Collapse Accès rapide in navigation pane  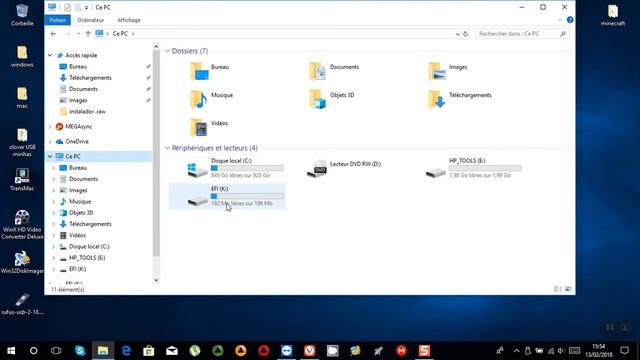pos(50,55)
